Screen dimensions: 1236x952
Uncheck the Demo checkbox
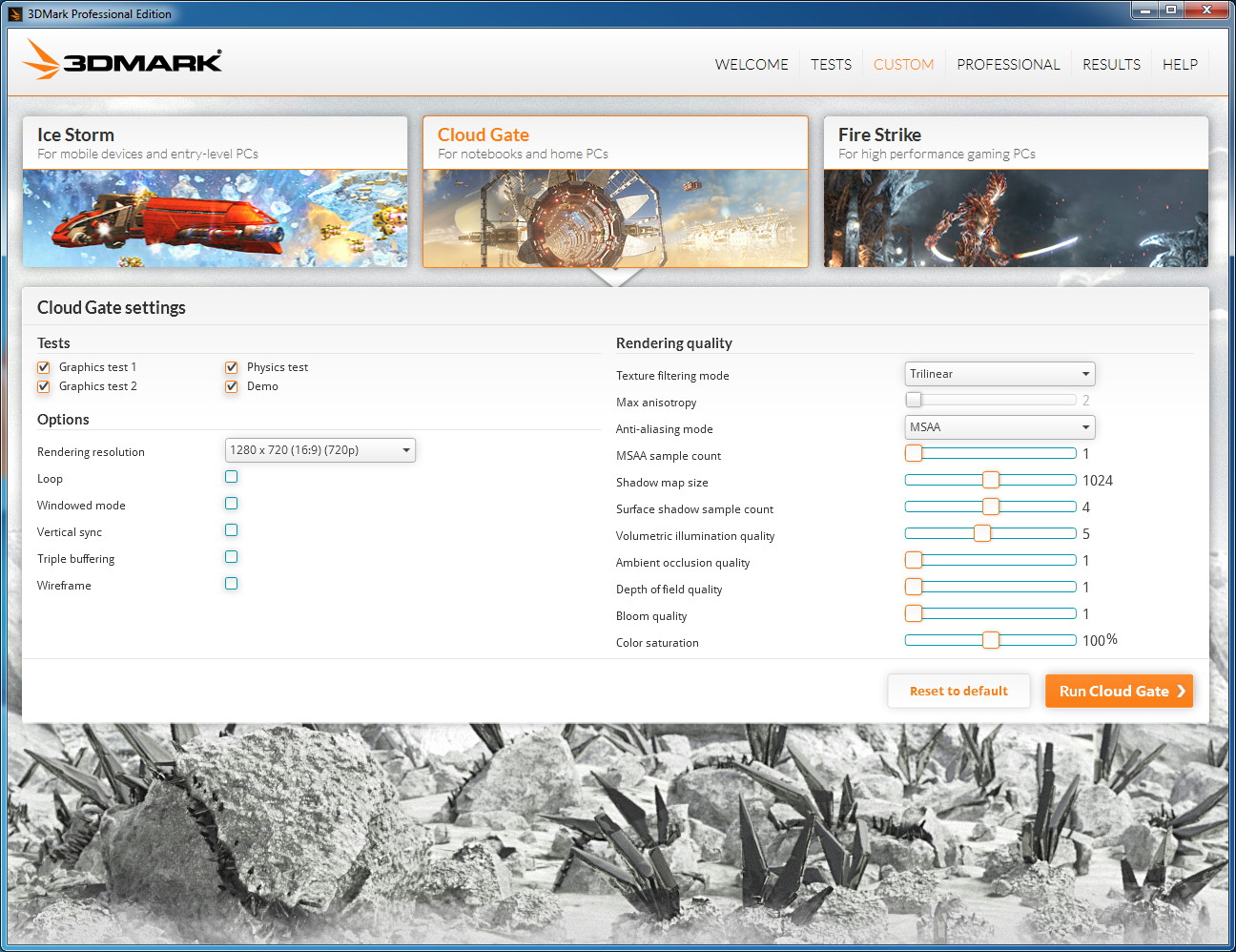pyautogui.click(x=231, y=386)
